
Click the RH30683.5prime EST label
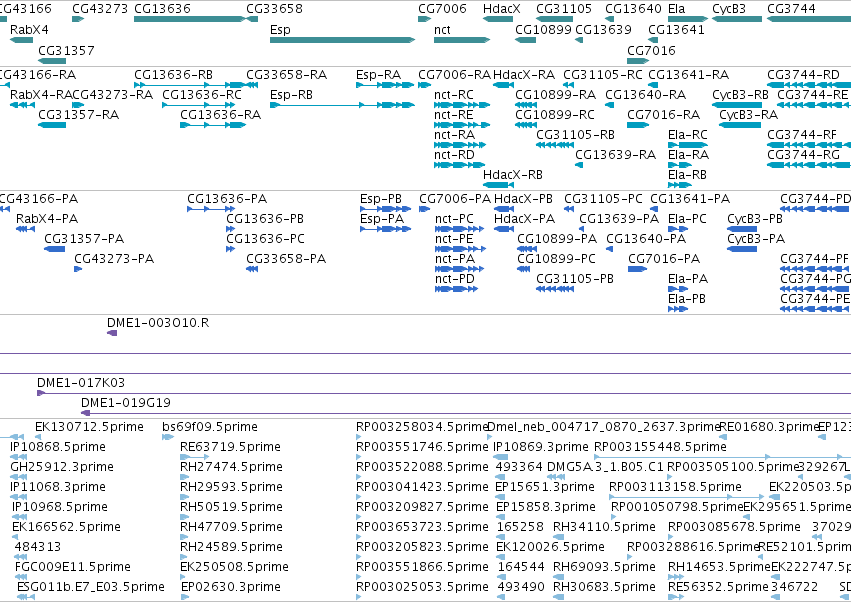click(604, 587)
